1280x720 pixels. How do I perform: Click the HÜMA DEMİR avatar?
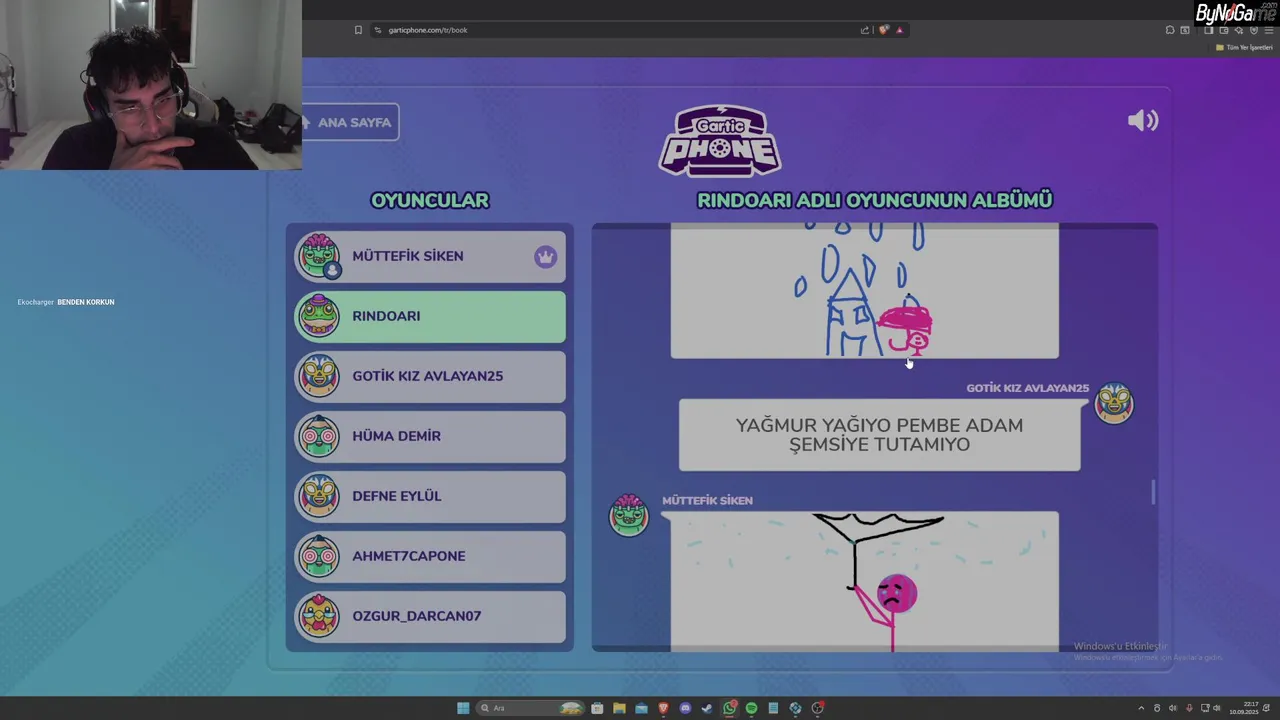(319, 436)
